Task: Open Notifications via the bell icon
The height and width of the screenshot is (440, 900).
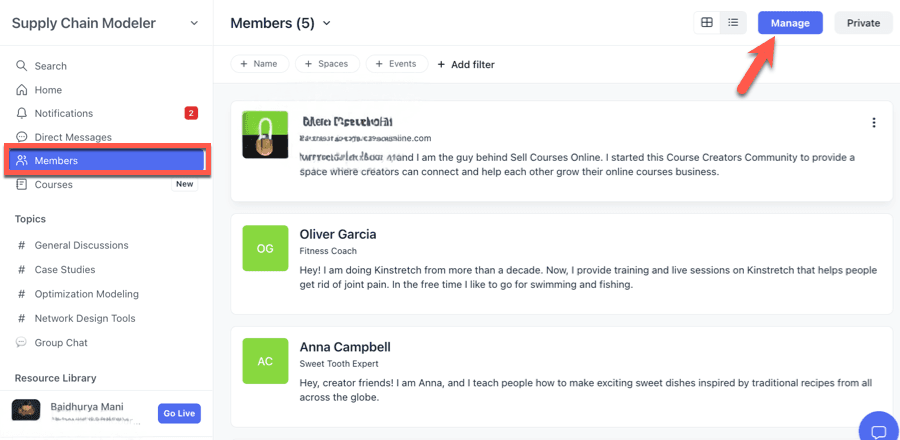Action: tap(22, 114)
